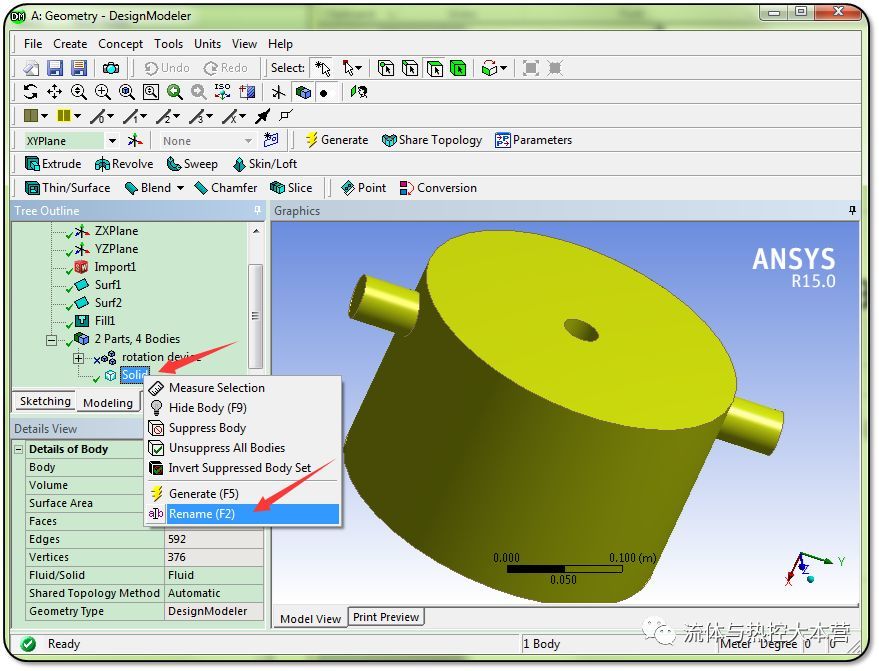This screenshot has width=879, height=671.
Task: Open the File menu
Action: coord(33,44)
